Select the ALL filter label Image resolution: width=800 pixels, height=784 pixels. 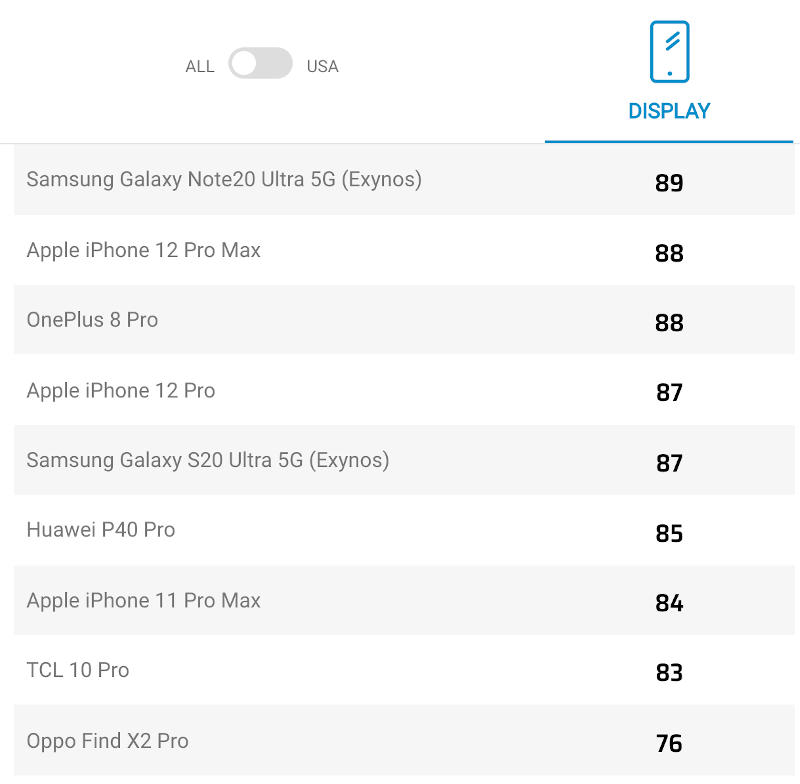coord(200,67)
